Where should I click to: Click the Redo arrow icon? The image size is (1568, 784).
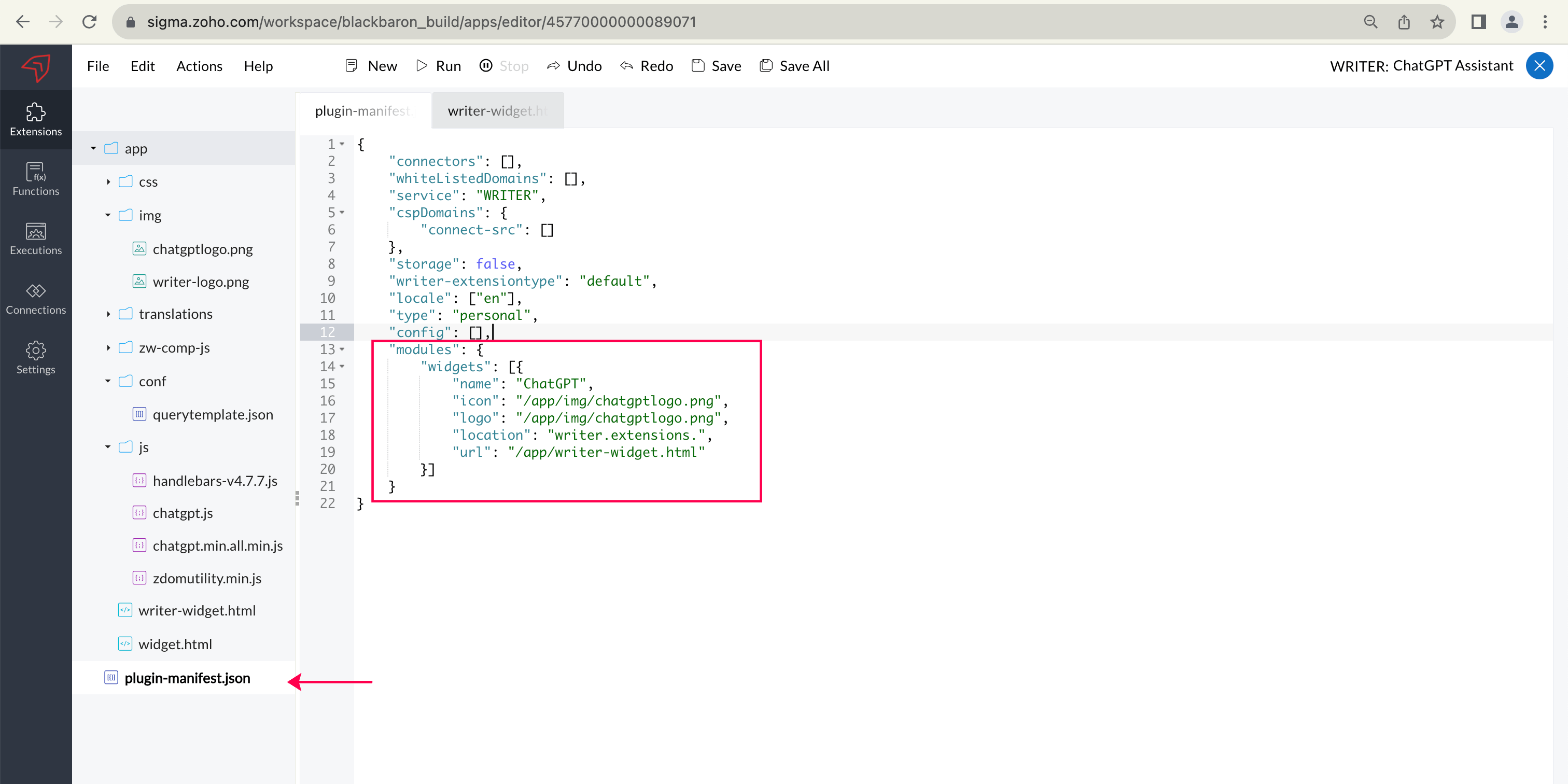(626, 66)
